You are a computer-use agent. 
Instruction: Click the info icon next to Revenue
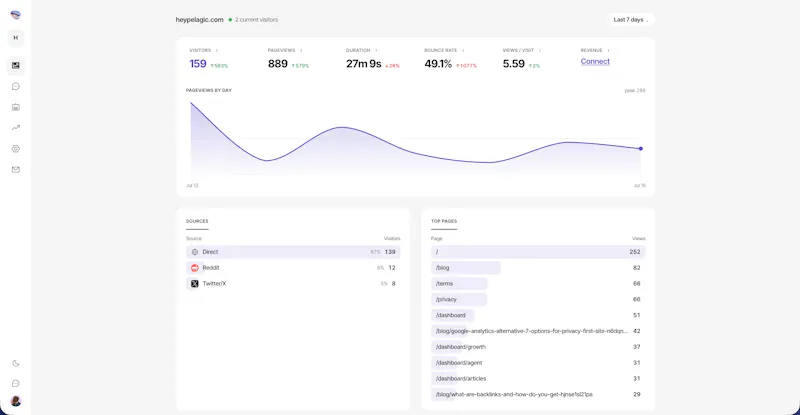coord(608,51)
